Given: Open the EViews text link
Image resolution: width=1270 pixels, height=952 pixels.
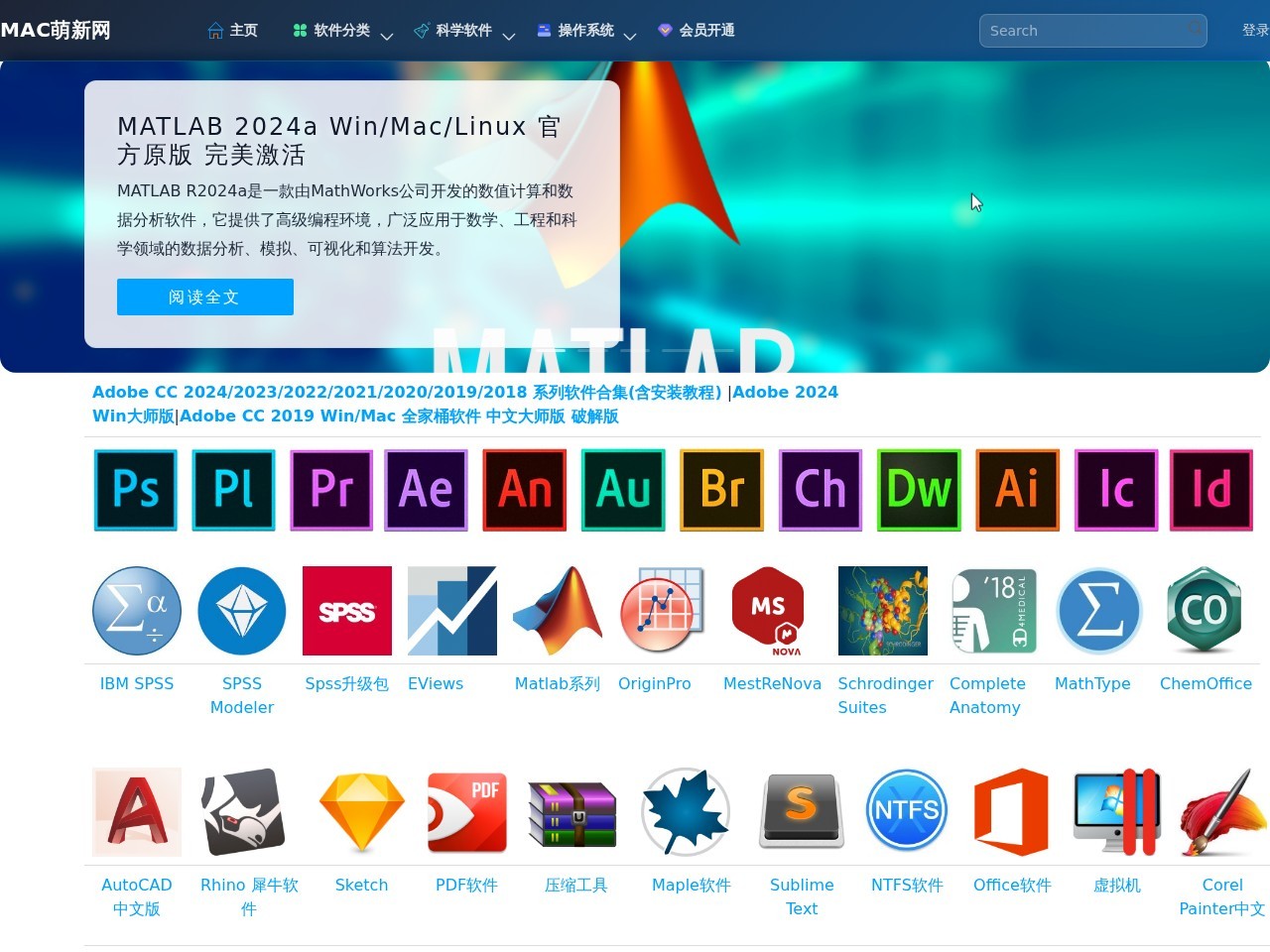Looking at the screenshot, I should (436, 683).
